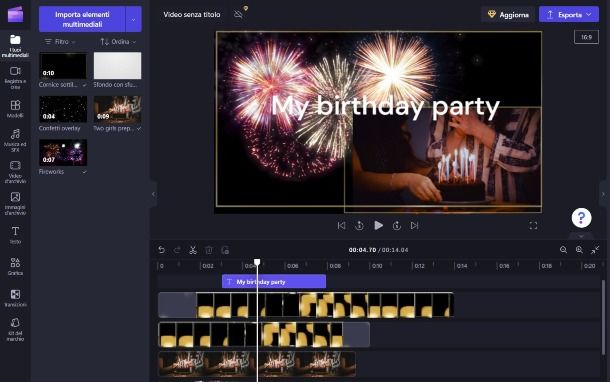Skip to the end of video

point(415,226)
